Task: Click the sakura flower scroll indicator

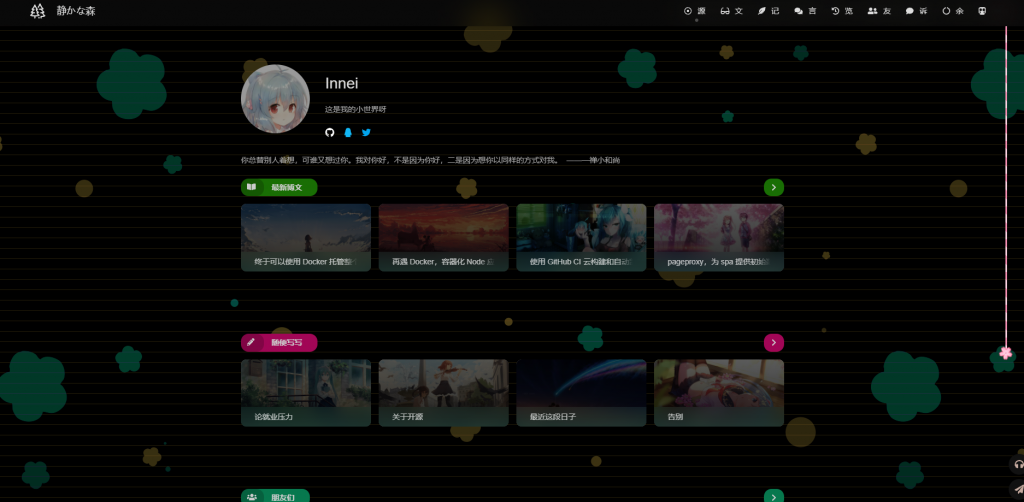Action: [x=1006, y=353]
